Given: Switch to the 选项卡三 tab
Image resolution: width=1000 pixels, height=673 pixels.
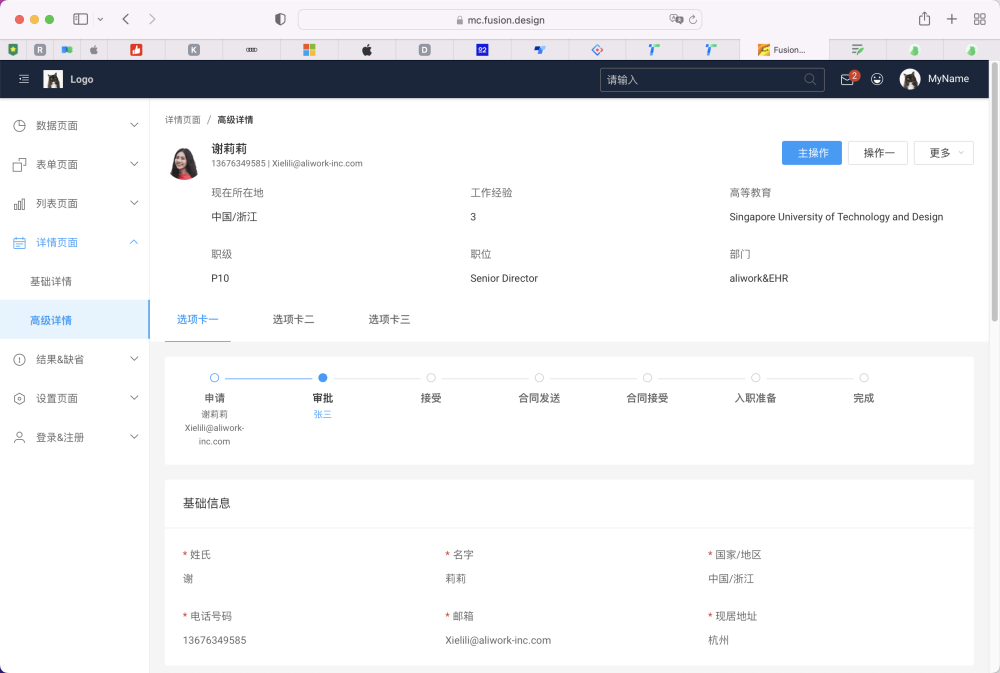Looking at the screenshot, I should coord(389,318).
